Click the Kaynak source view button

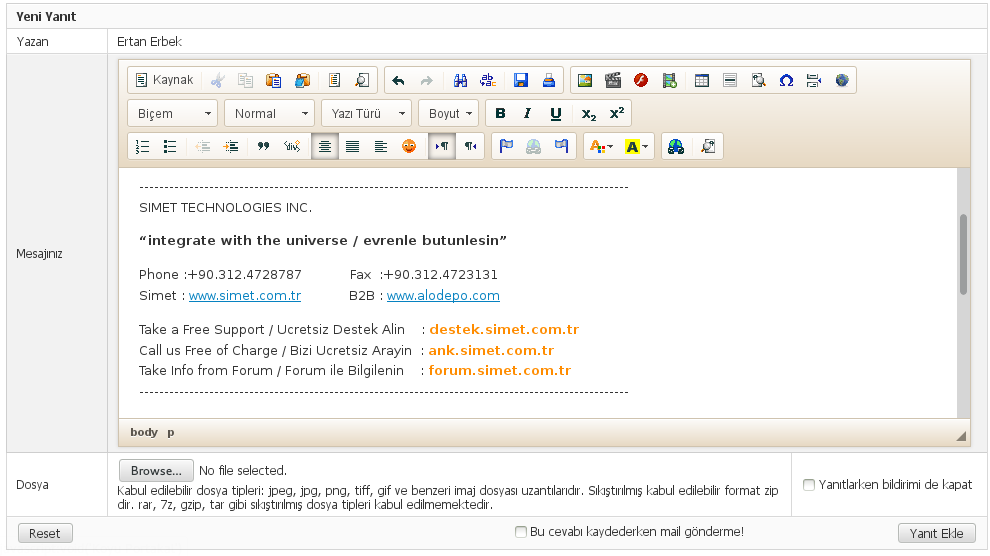164,80
